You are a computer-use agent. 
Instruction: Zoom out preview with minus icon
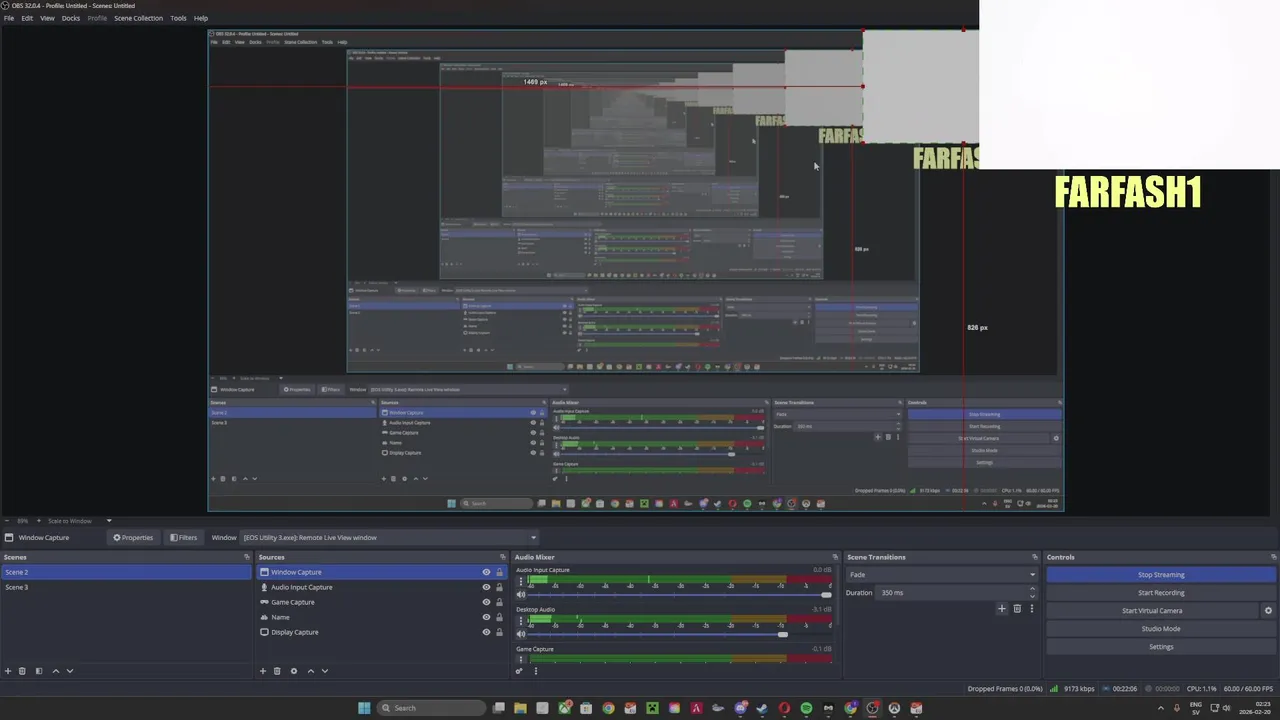point(7,521)
